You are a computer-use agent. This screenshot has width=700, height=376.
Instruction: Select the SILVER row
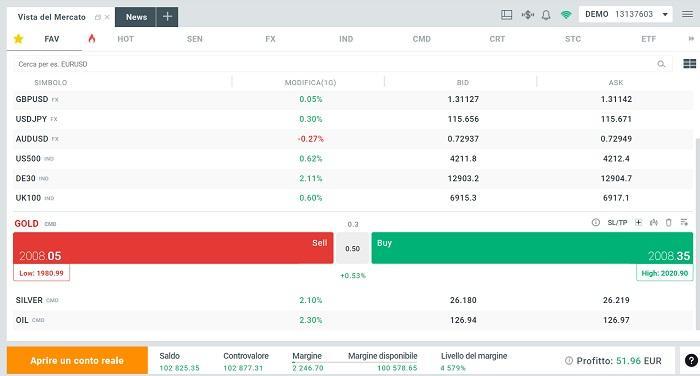[x=353, y=300]
